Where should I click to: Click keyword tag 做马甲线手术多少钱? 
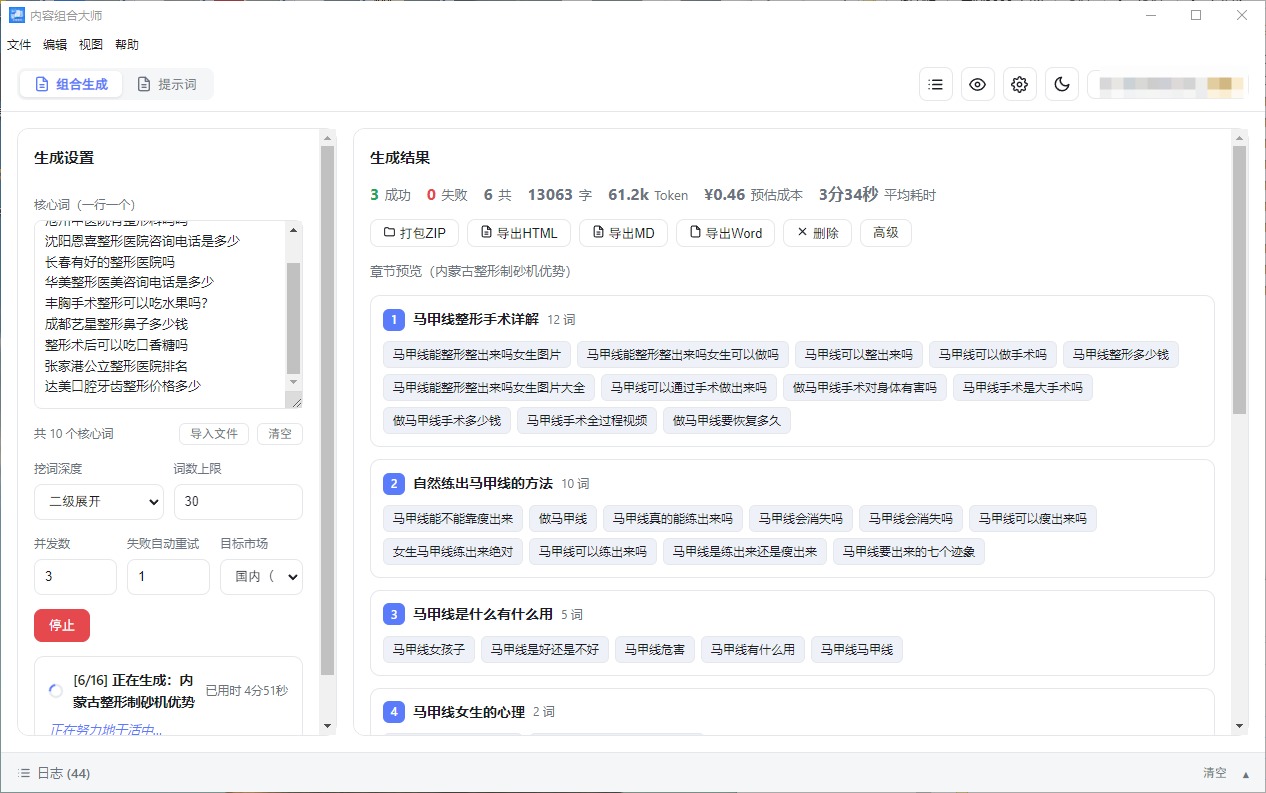coord(446,421)
